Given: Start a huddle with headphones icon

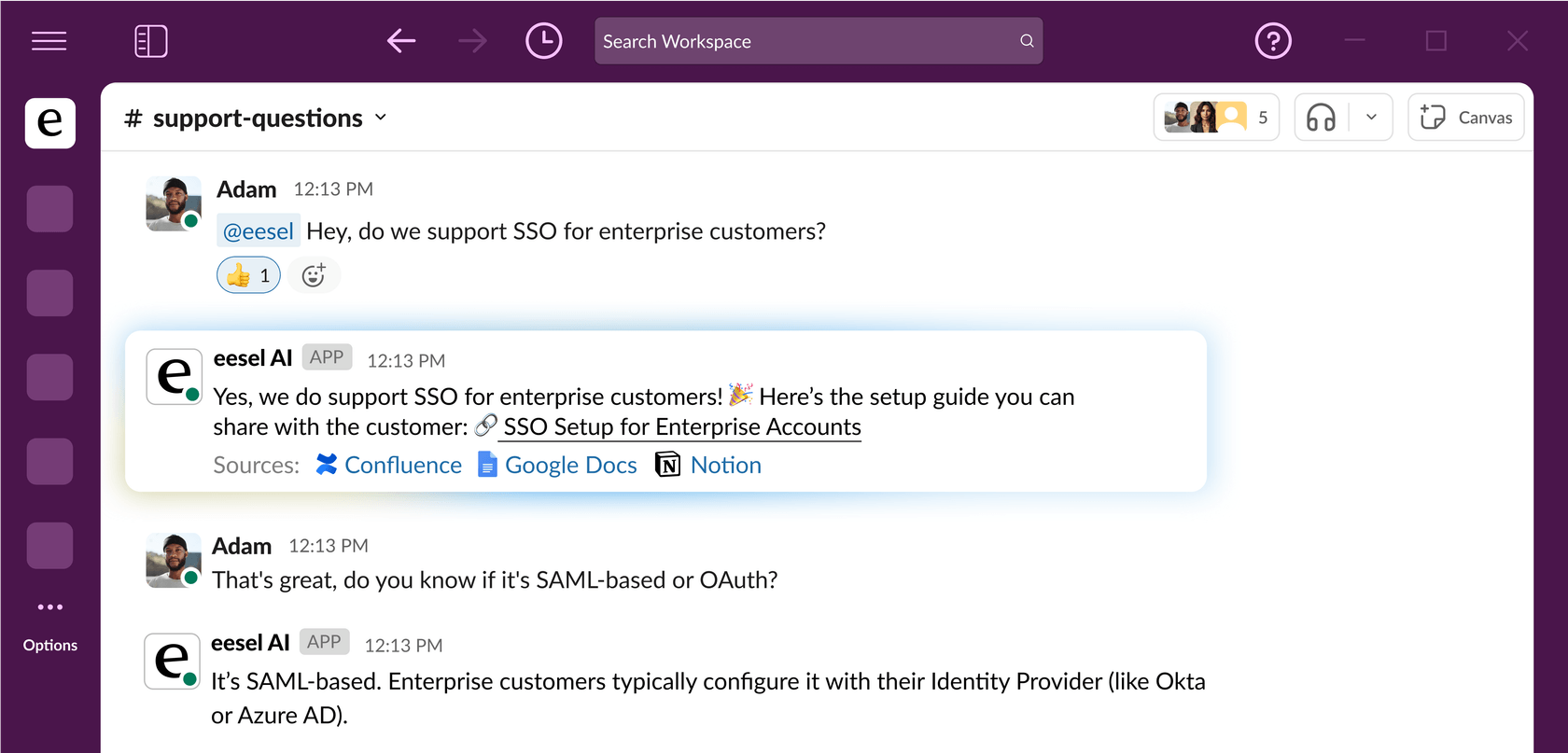Looking at the screenshot, I should click(1321, 118).
